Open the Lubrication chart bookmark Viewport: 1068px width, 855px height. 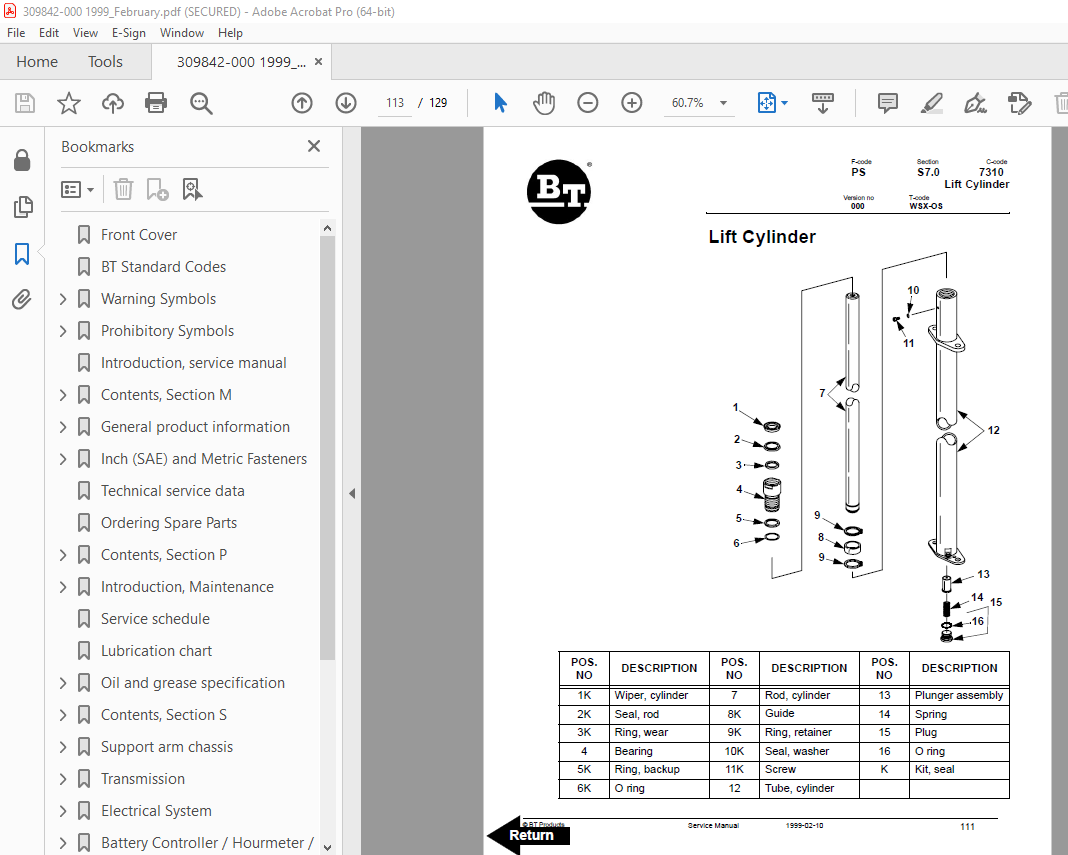[x=156, y=651]
